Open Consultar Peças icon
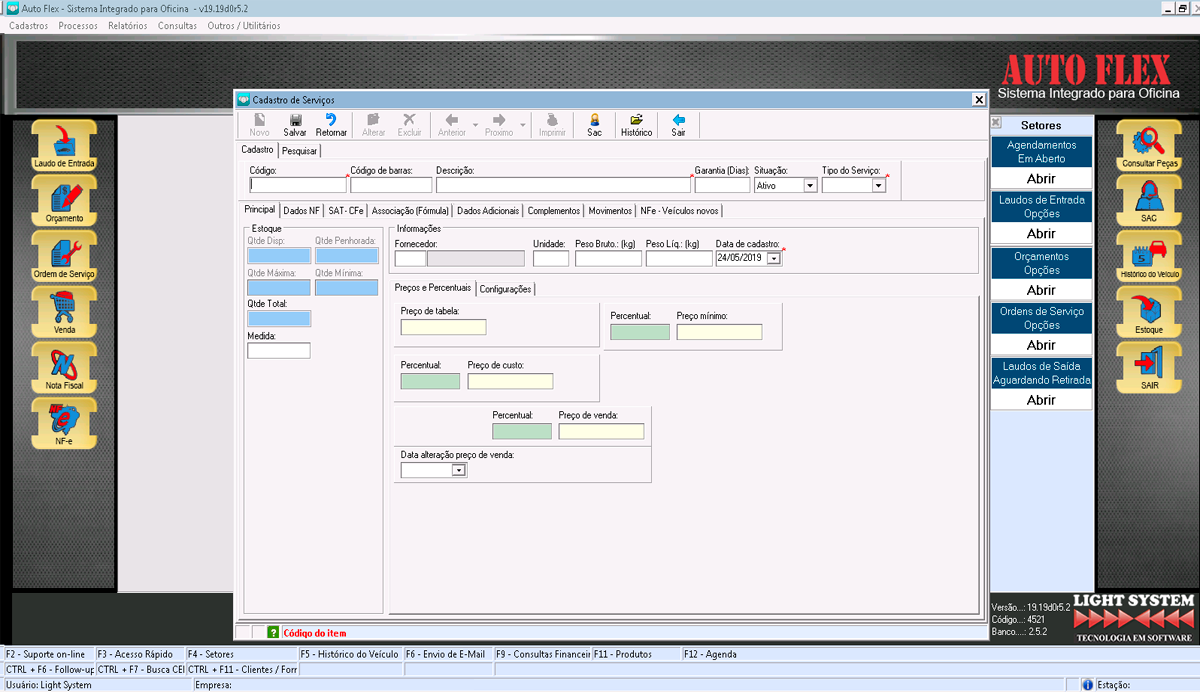The height and width of the screenshot is (692, 1200). click(1149, 145)
